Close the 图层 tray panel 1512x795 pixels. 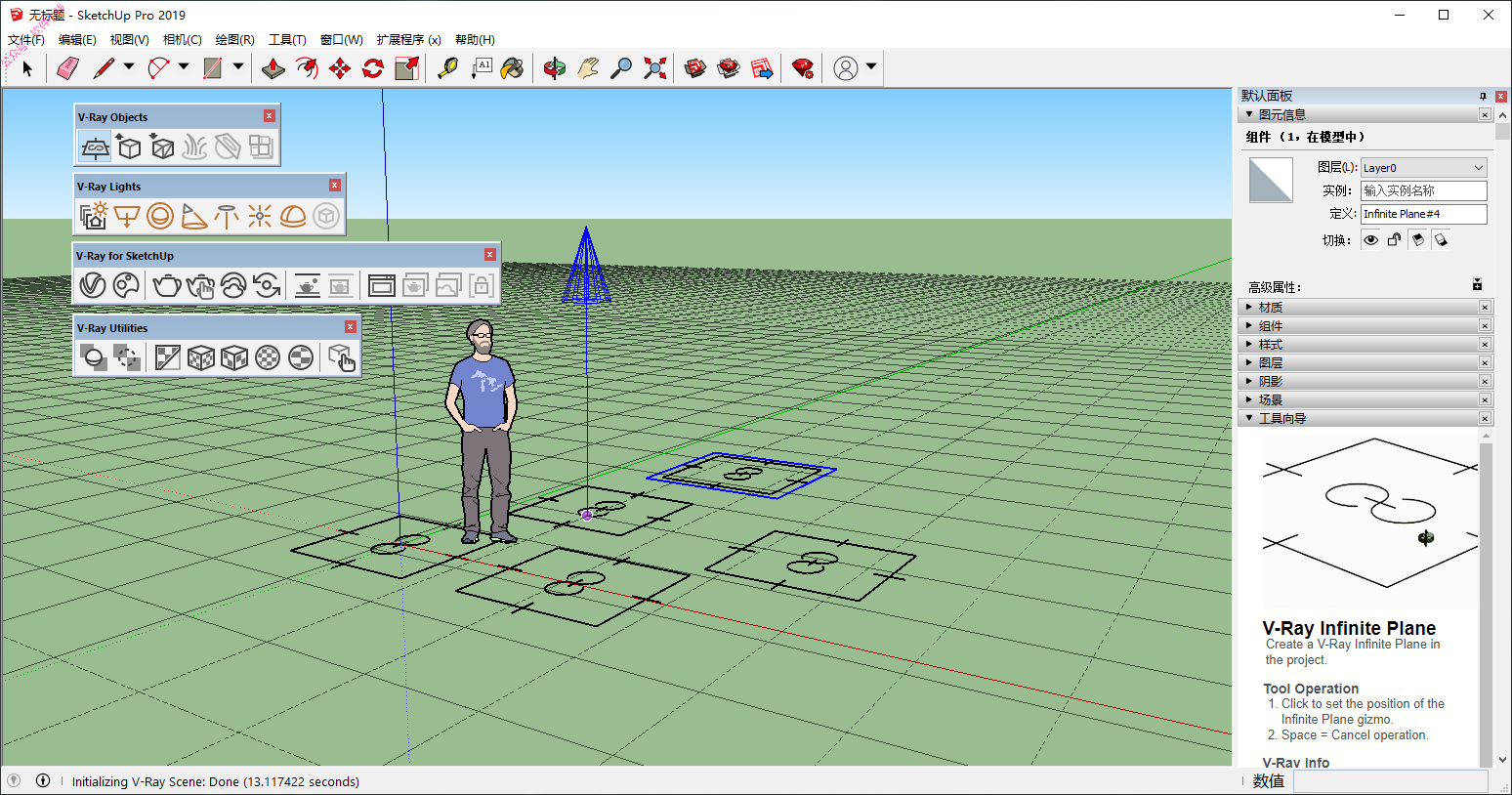click(x=1485, y=363)
